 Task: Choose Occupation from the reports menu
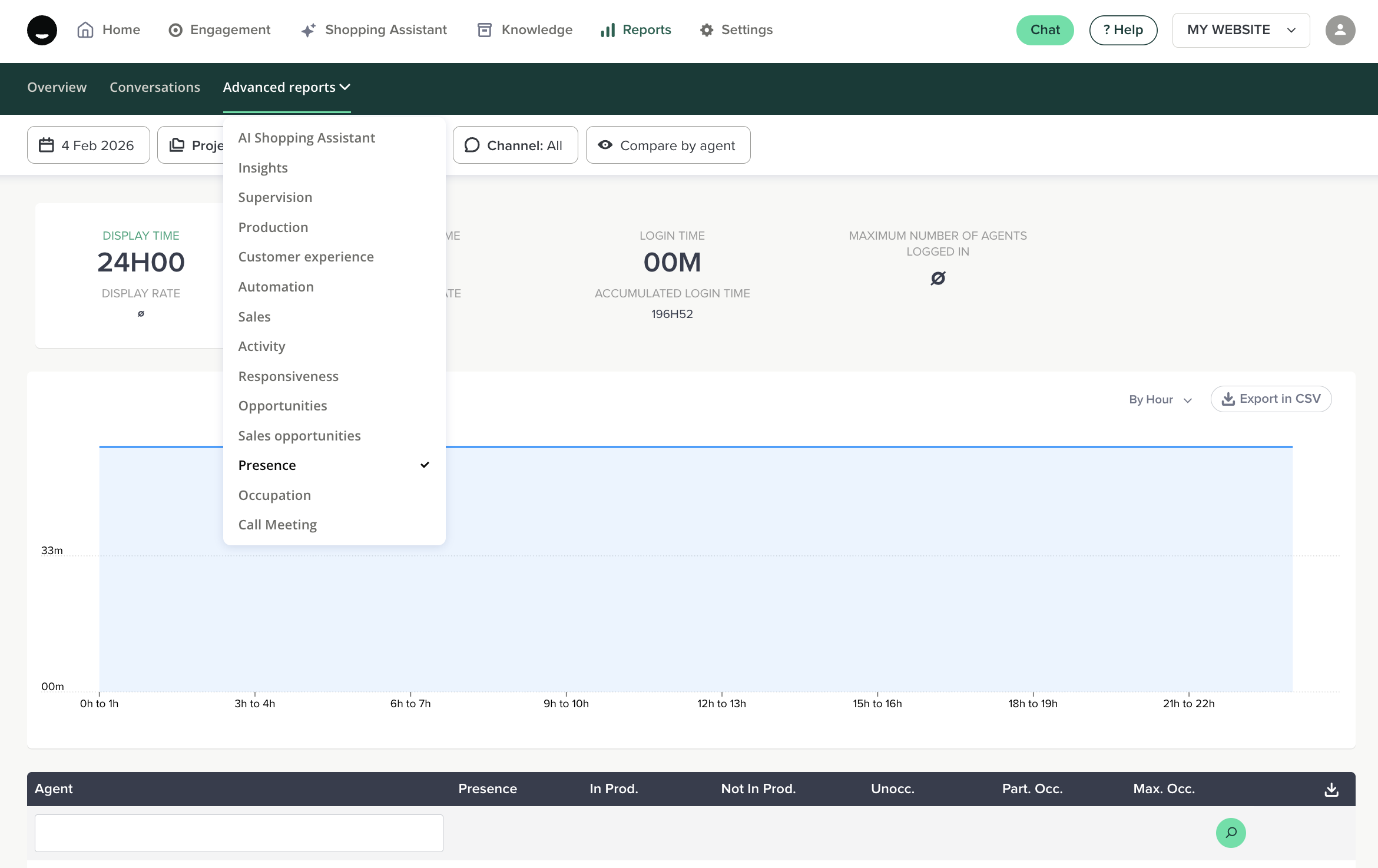tap(274, 495)
